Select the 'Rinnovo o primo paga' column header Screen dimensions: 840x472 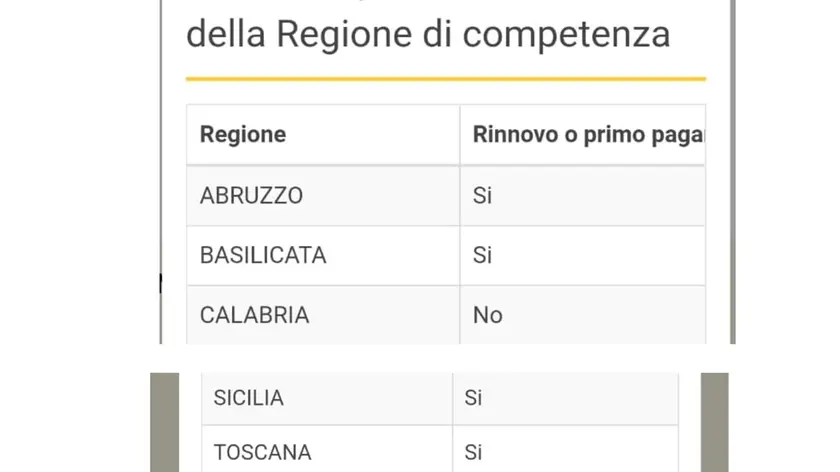(583, 134)
